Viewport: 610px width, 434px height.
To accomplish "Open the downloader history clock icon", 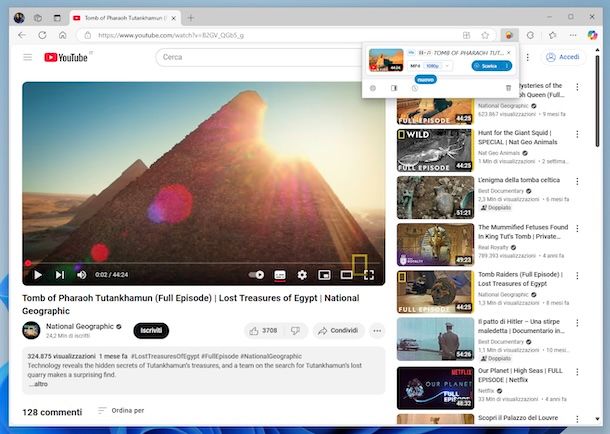I will 415,88.
